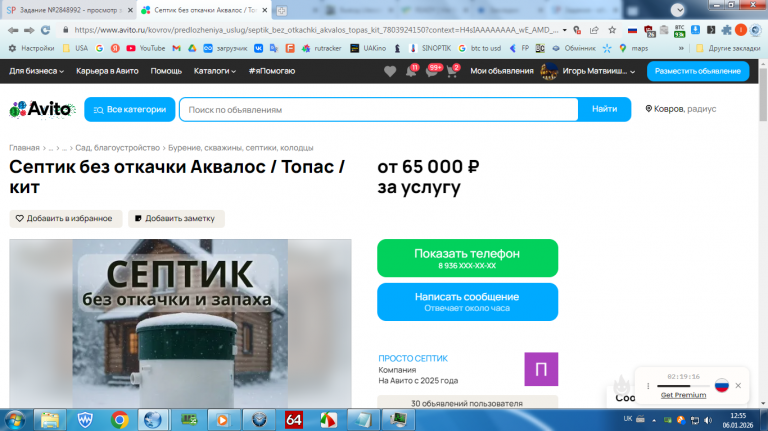
Task: Open shopping cart with 2 badge
Action: [453, 71]
